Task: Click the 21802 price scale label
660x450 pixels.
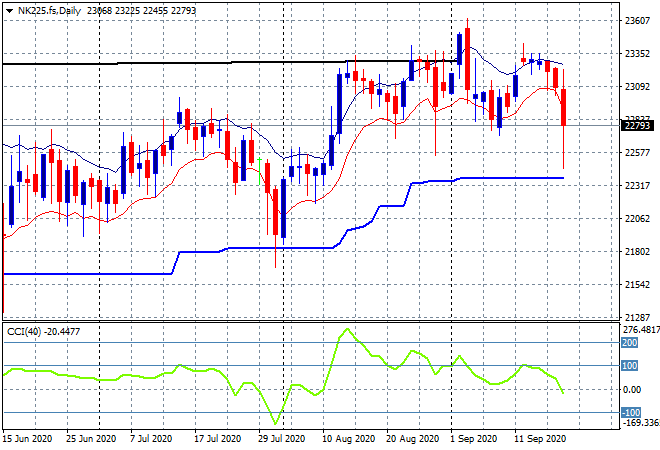Action: click(637, 251)
